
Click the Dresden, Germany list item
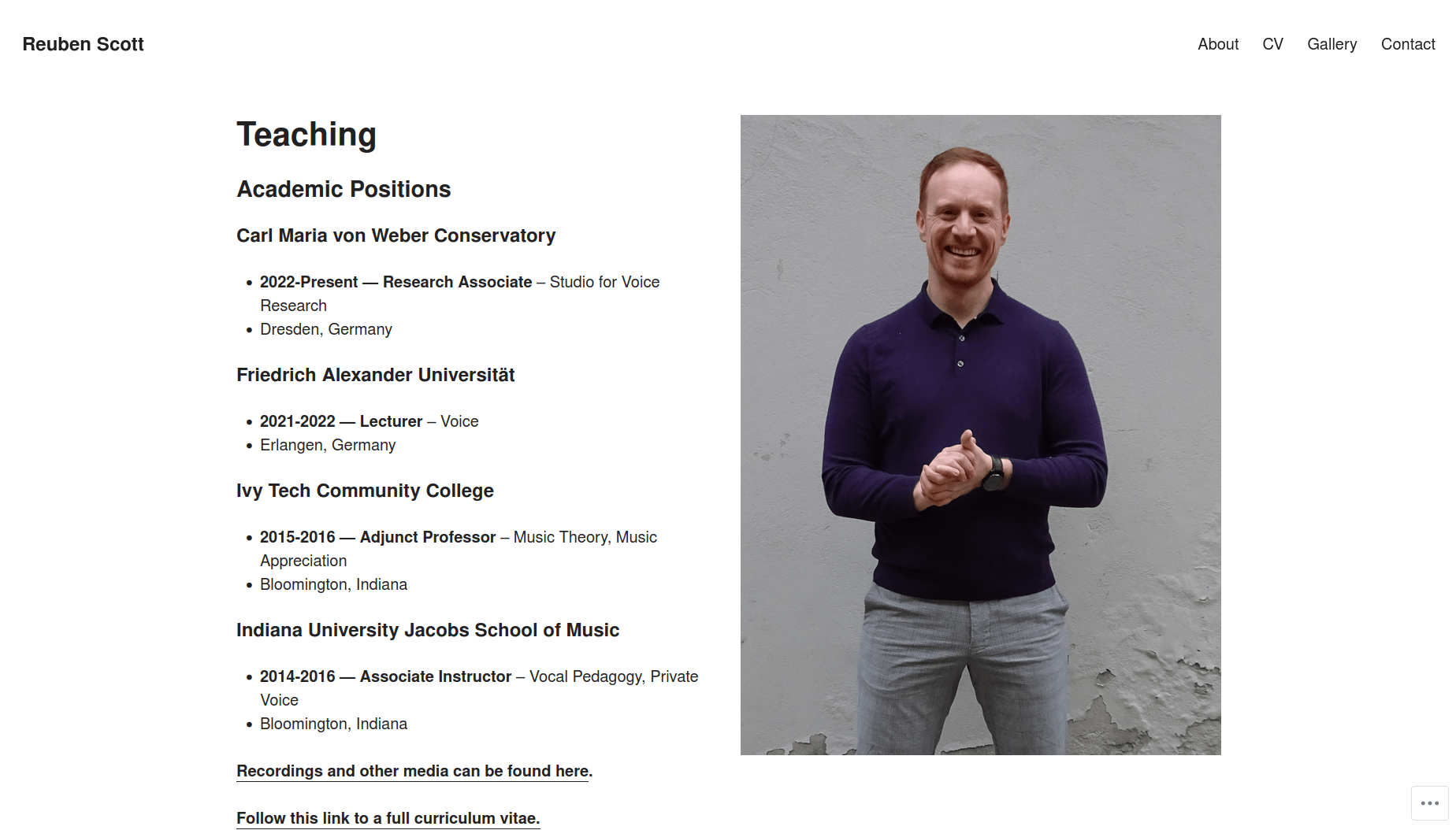click(325, 329)
